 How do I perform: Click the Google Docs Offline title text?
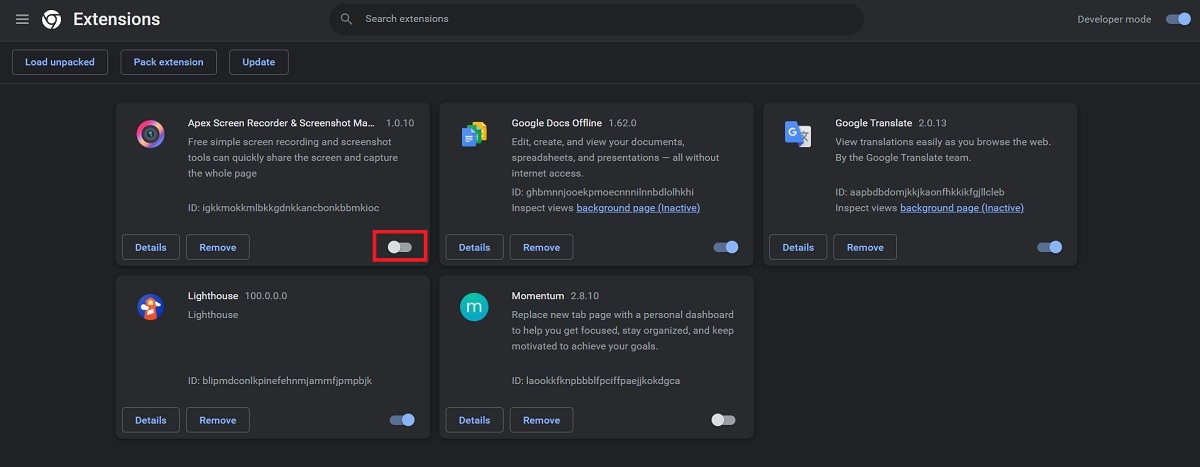coord(557,123)
